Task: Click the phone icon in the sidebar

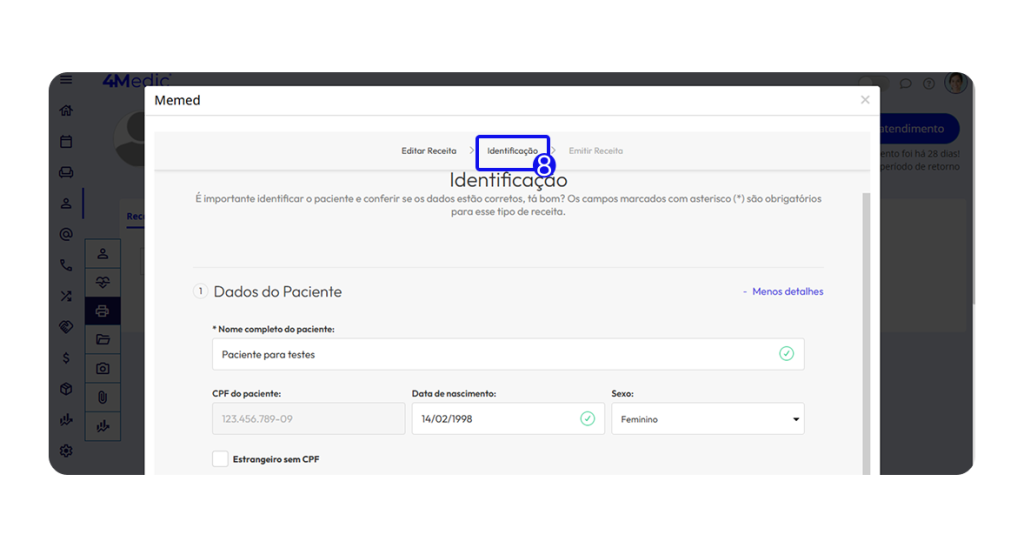Action: click(66, 265)
